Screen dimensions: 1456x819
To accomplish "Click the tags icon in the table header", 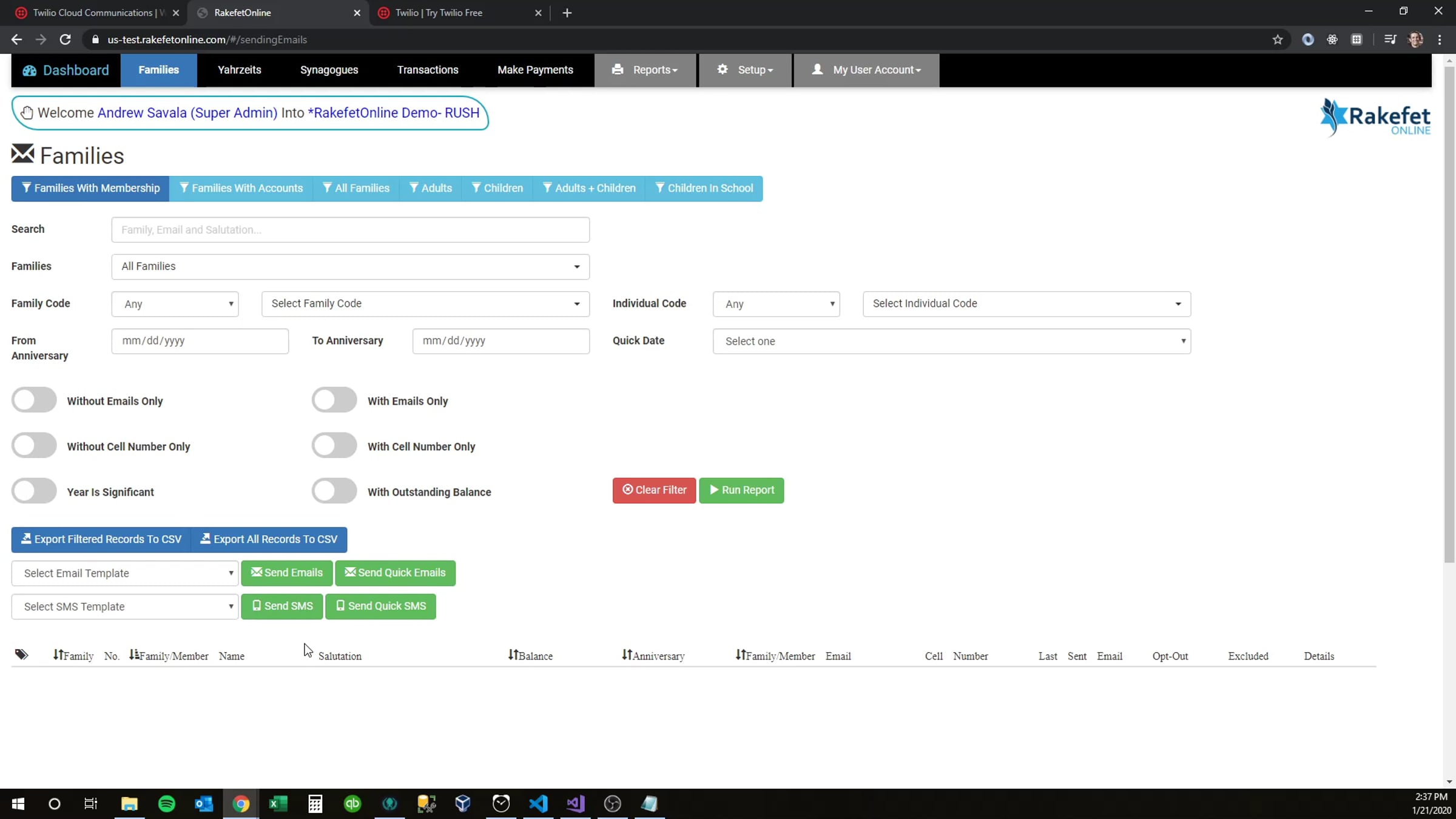I will pos(21,655).
